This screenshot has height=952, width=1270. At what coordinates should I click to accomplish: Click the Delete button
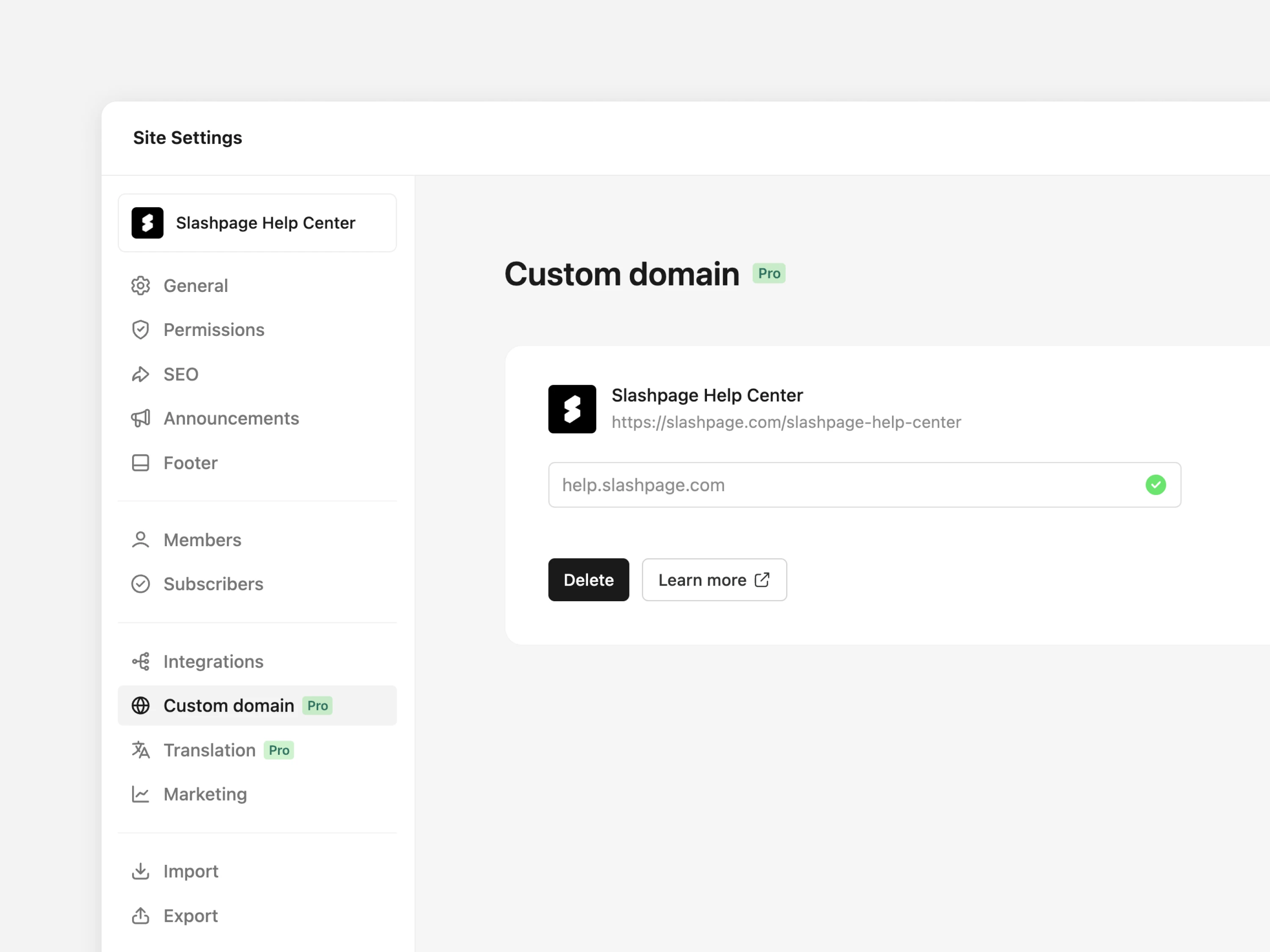[588, 580]
